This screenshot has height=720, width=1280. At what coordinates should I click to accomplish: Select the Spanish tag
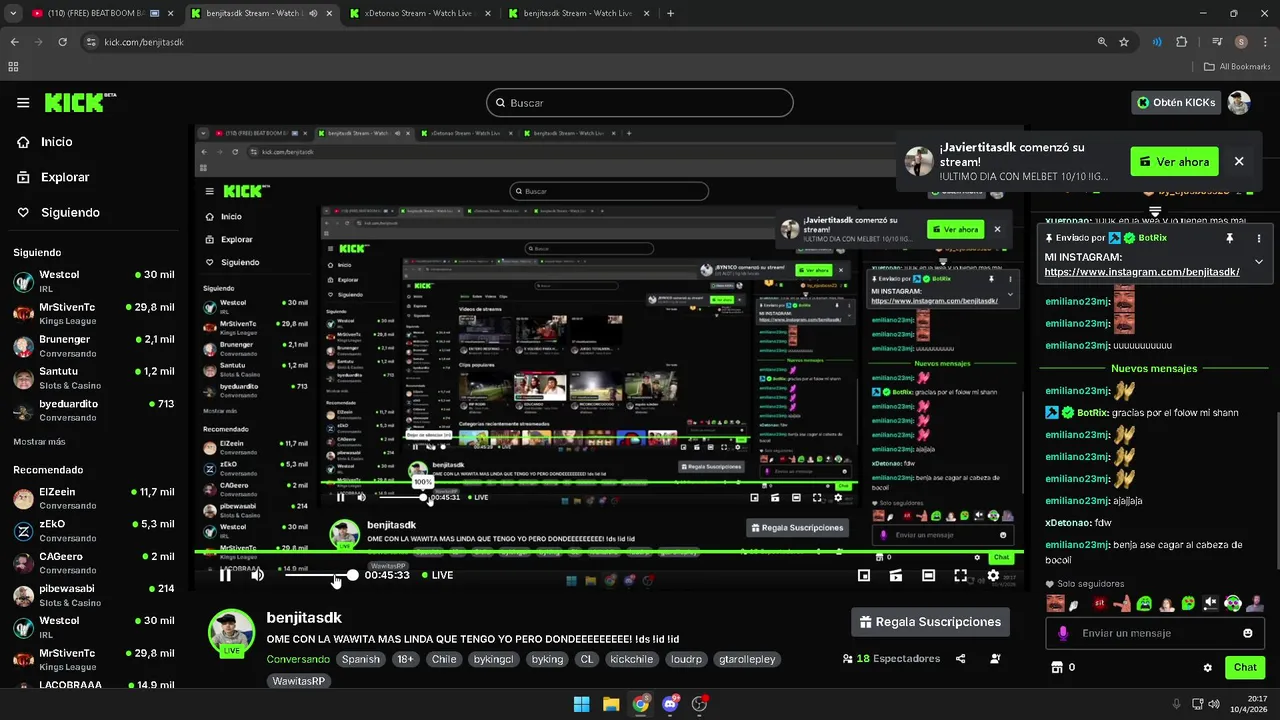tap(361, 659)
